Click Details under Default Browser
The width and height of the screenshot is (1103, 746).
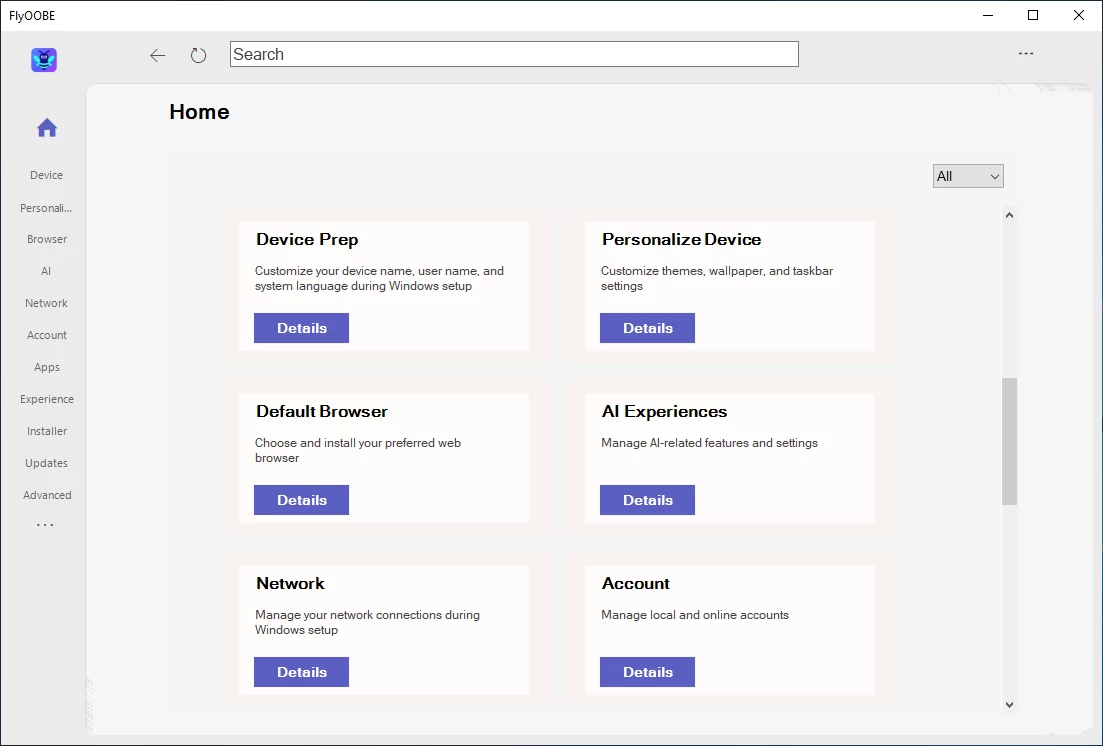click(x=301, y=500)
